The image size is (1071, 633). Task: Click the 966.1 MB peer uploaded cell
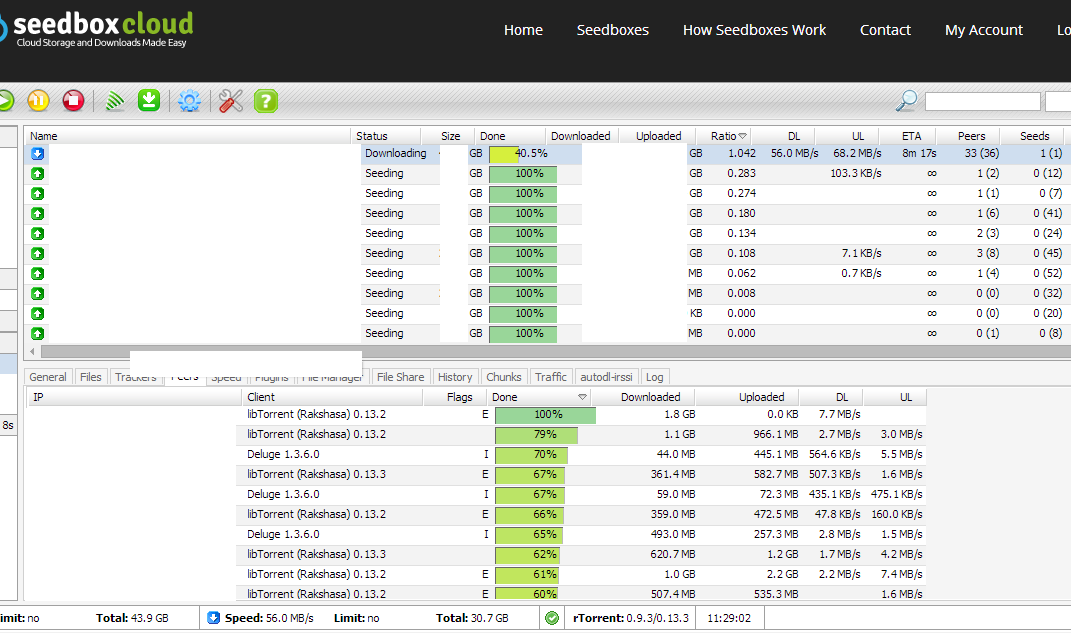(775, 435)
